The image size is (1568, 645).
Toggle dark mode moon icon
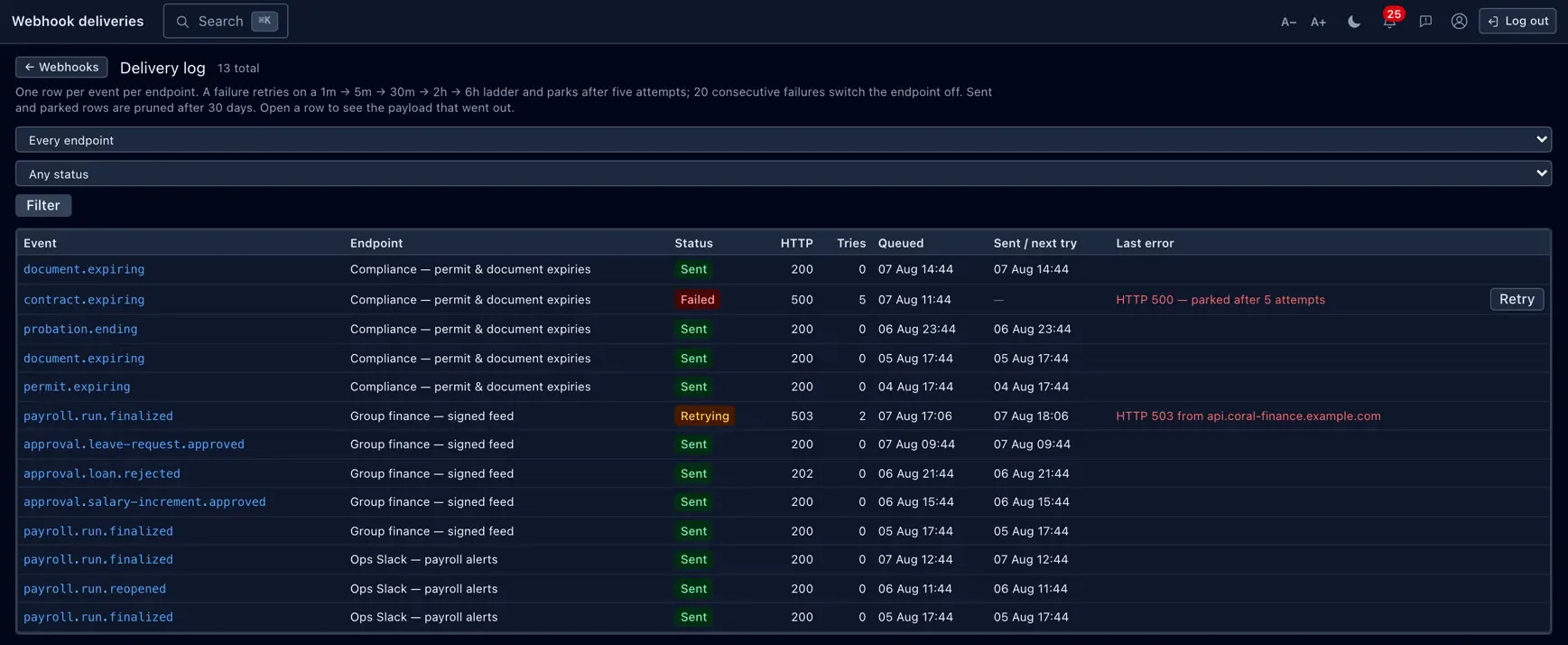1354,22
